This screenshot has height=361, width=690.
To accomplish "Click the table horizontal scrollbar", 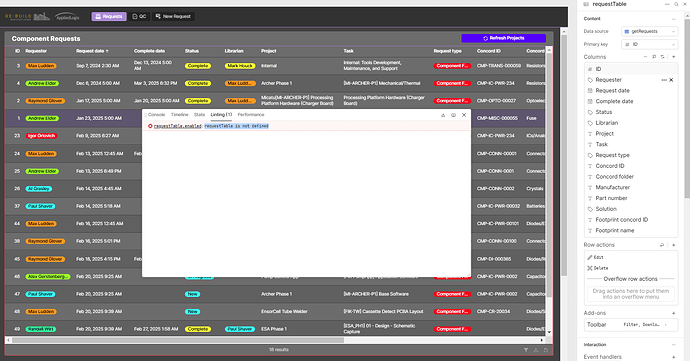I will (x=178, y=340).
